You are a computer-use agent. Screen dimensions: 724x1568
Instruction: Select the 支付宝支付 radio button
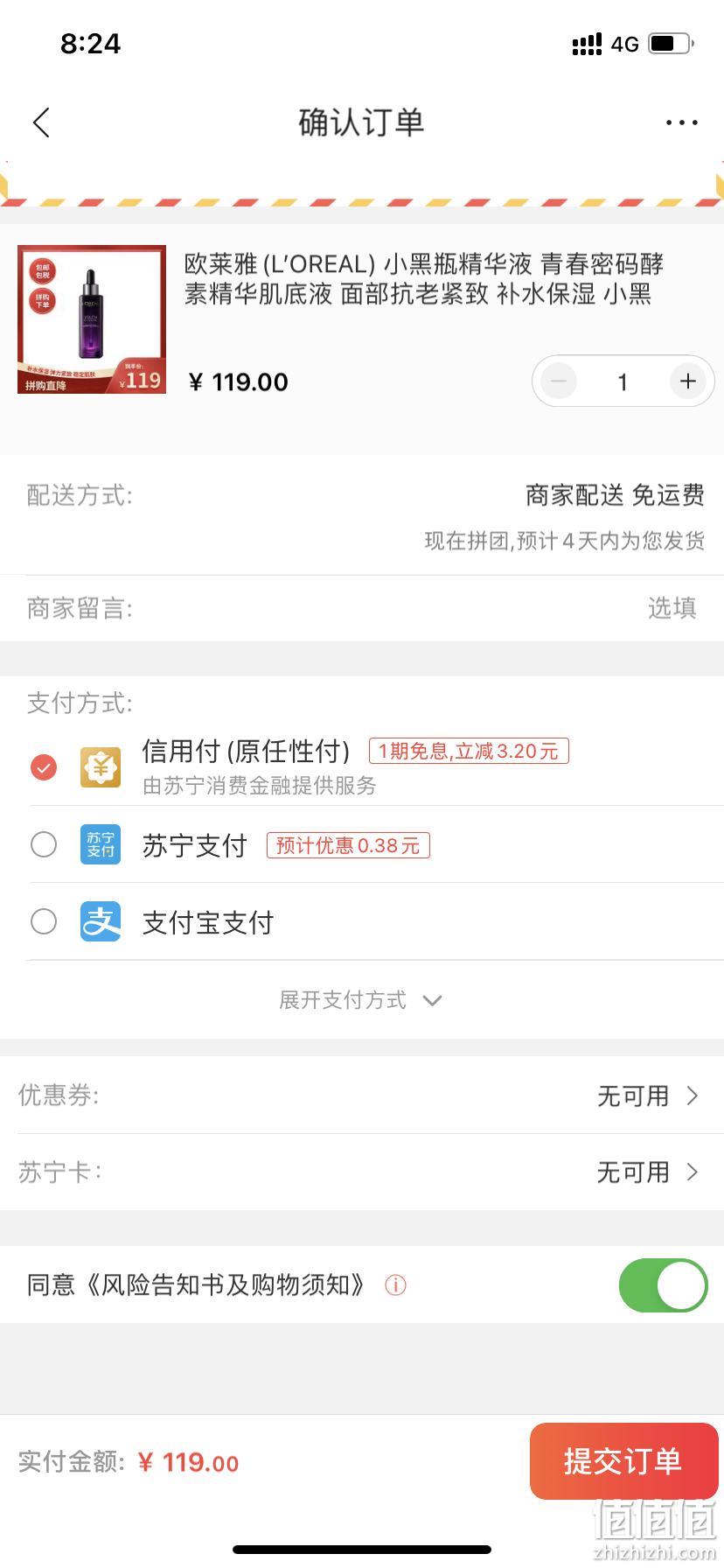point(44,921)
